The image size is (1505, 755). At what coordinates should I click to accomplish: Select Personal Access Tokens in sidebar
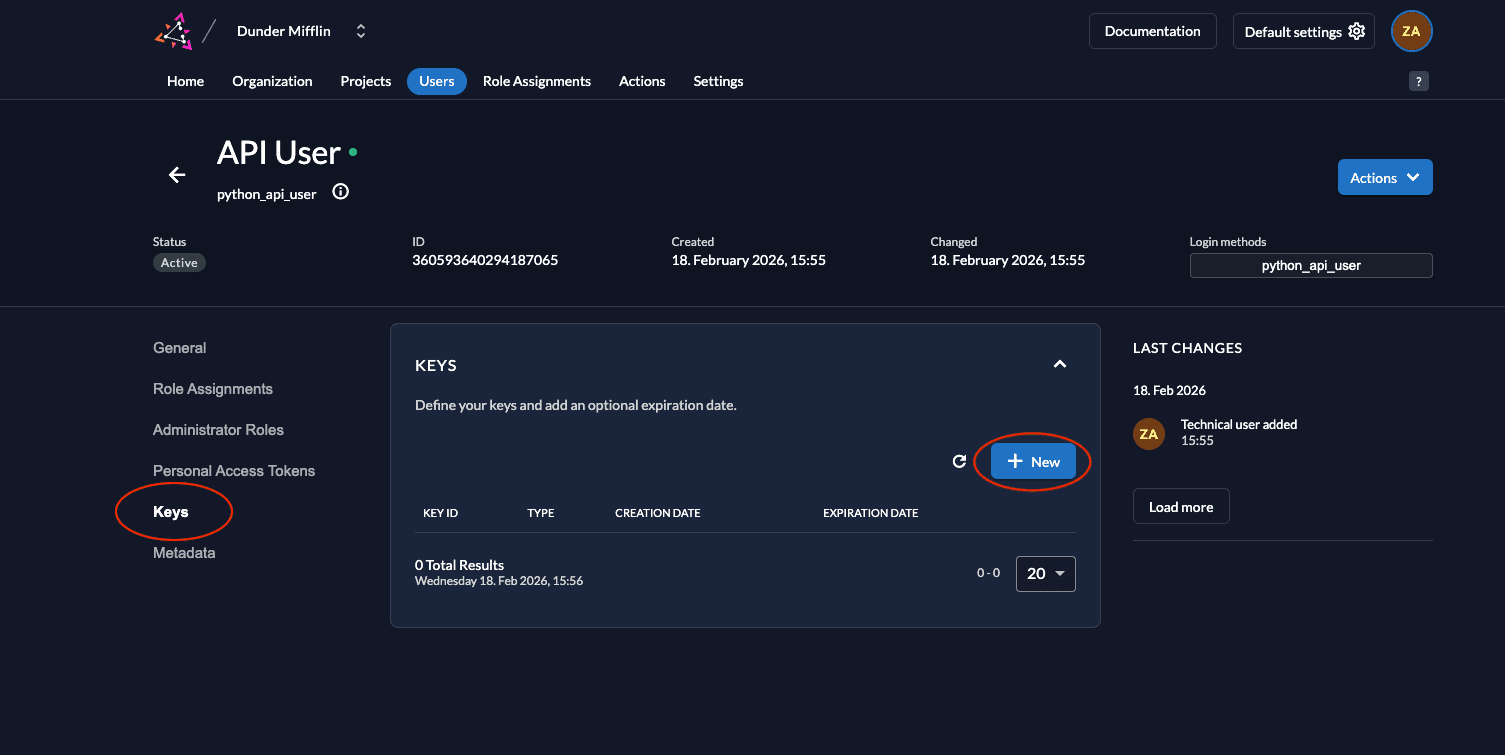pyautogui.click(x=234, y=470)
